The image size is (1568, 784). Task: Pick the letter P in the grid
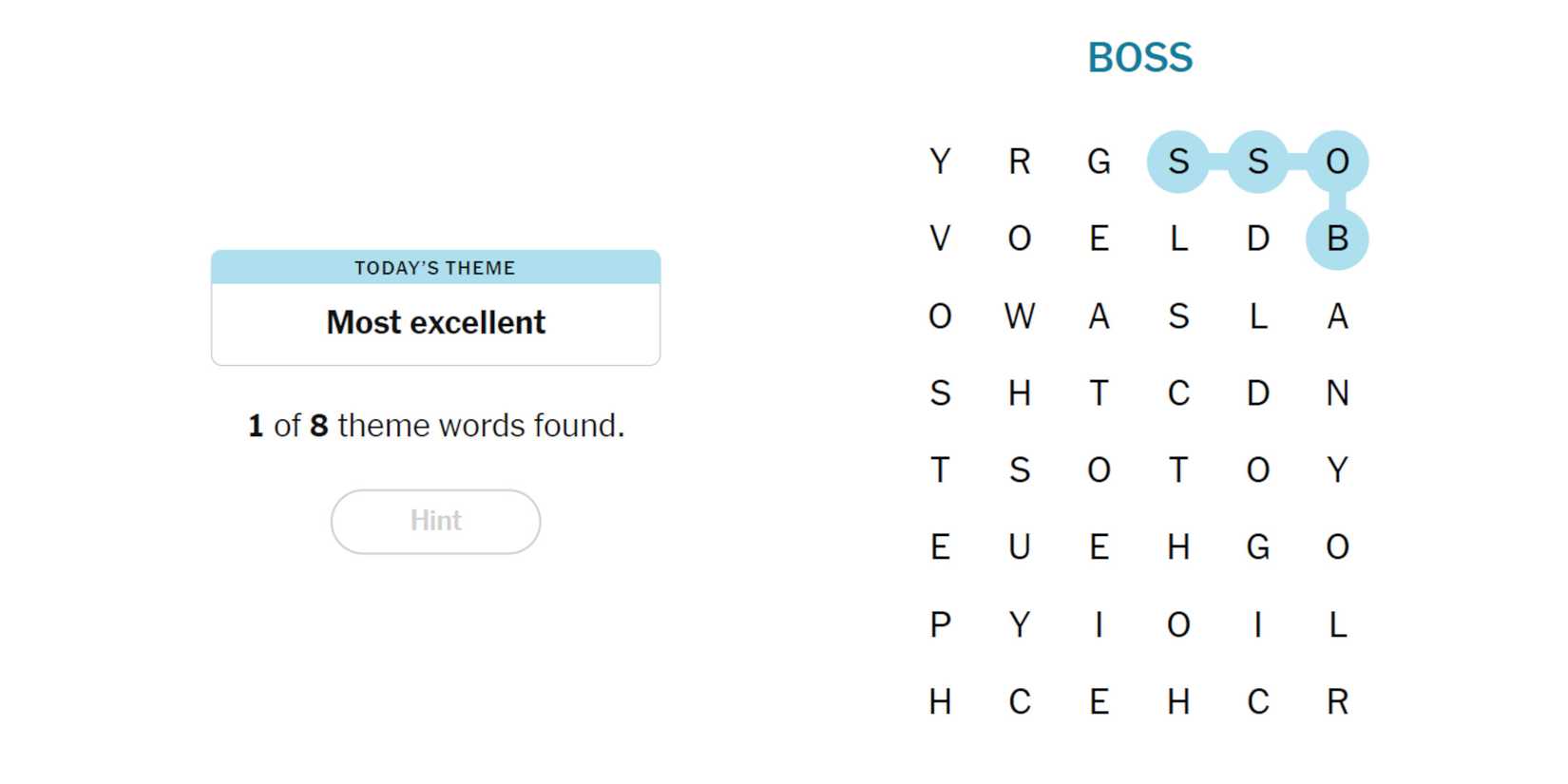coord(940,624)
